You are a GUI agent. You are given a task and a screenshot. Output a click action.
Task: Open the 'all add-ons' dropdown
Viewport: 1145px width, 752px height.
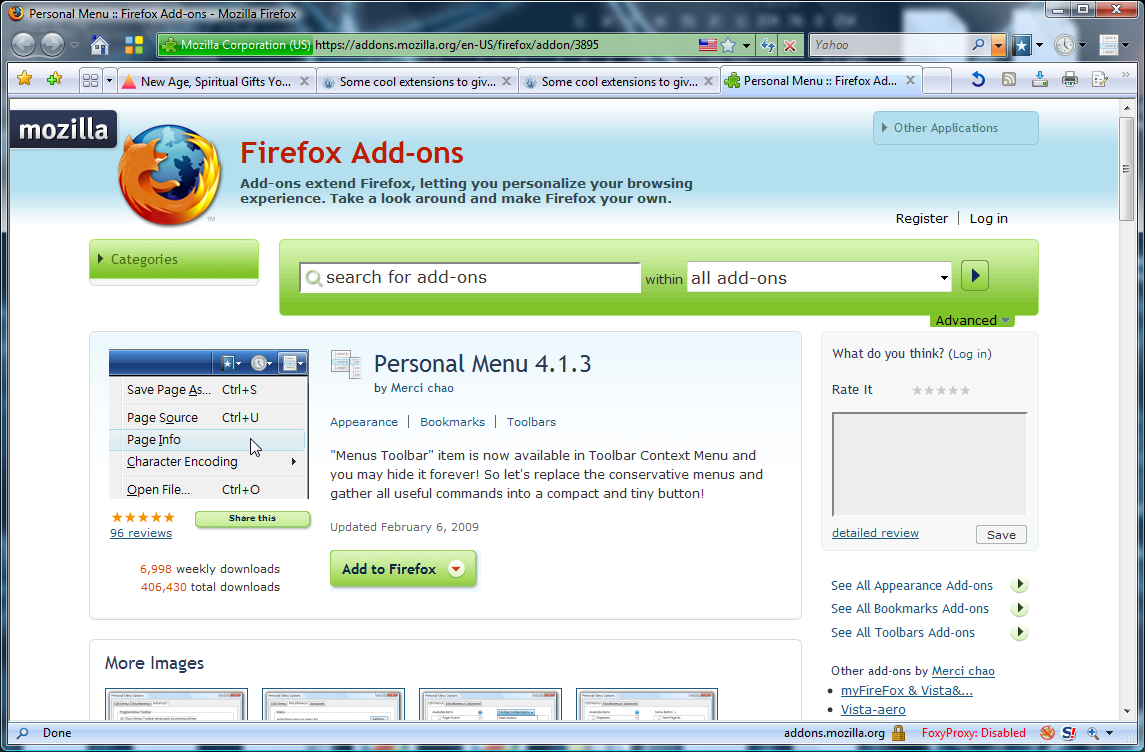tap(819, 277)
